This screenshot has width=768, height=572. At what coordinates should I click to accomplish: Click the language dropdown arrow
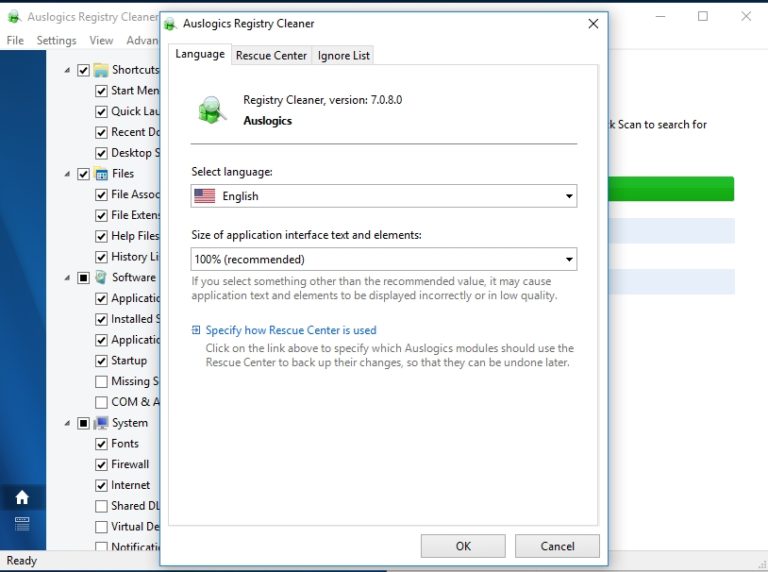[x=569, y=196]
